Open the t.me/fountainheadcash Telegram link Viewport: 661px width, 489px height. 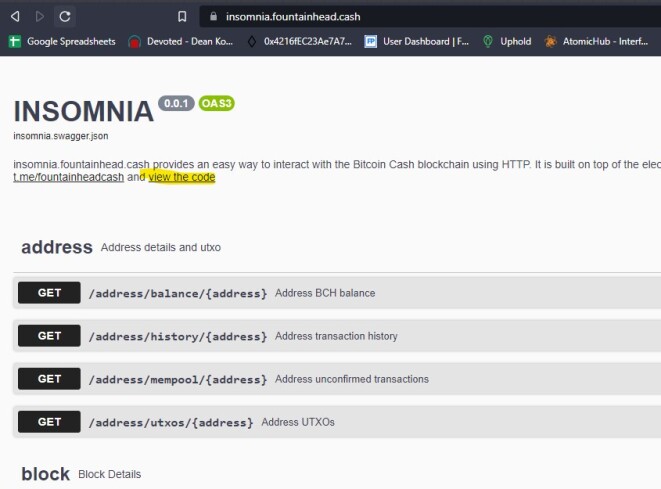click(69, 177)
